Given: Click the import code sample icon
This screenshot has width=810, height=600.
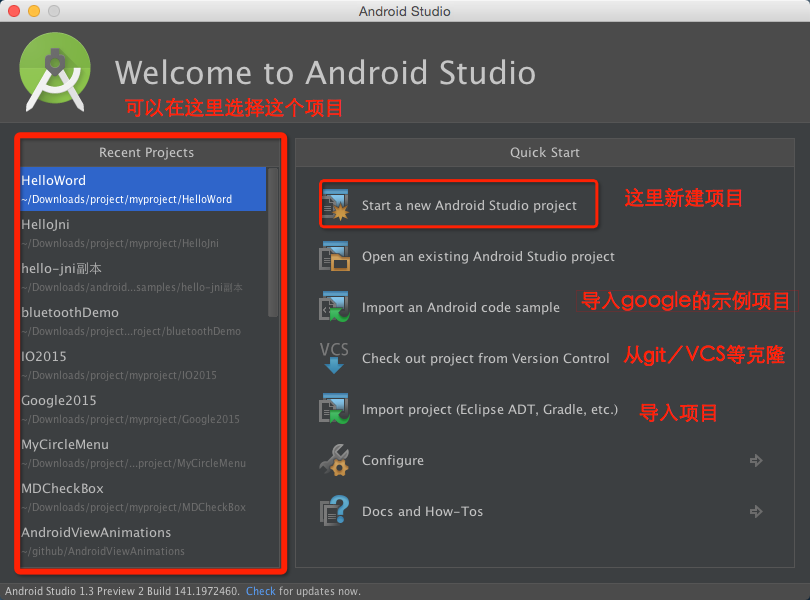Looking at the screenshot, I should [x=334, y=307].
